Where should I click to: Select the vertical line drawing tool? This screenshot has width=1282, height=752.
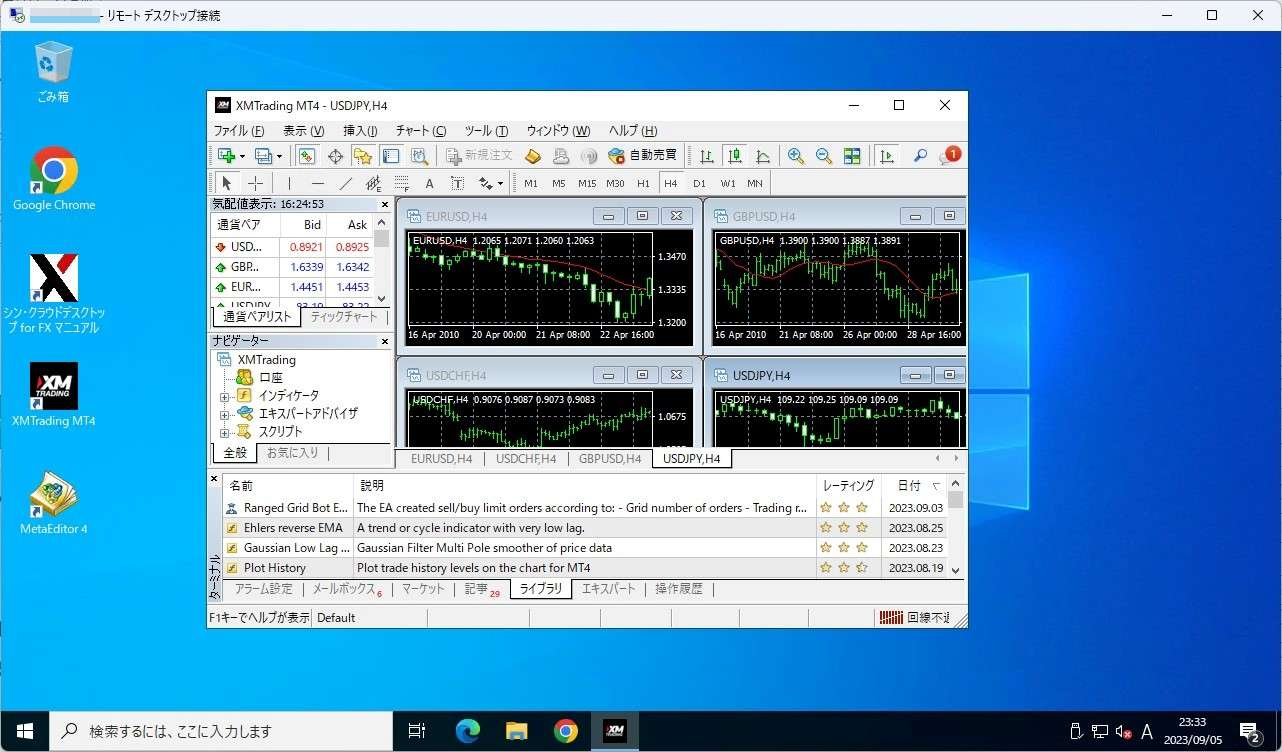pos(289,183)
